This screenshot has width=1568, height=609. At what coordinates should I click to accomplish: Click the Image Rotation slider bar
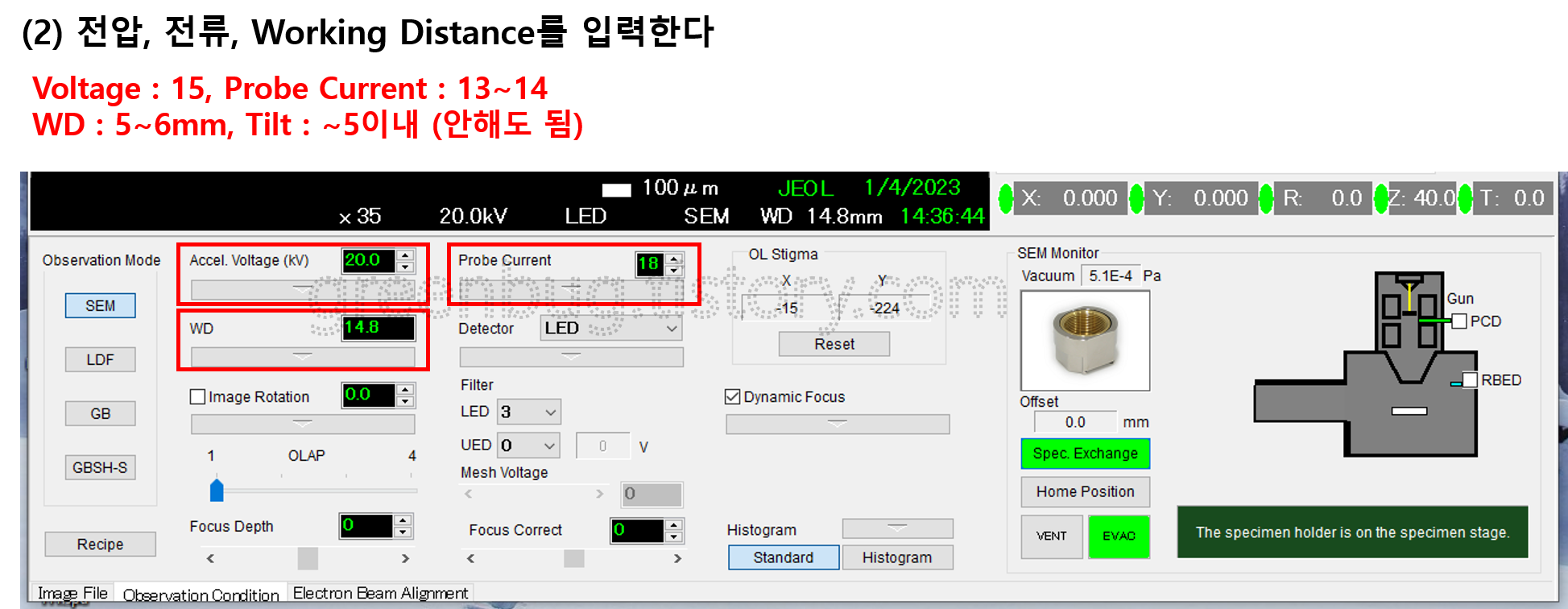coord(303,424)
